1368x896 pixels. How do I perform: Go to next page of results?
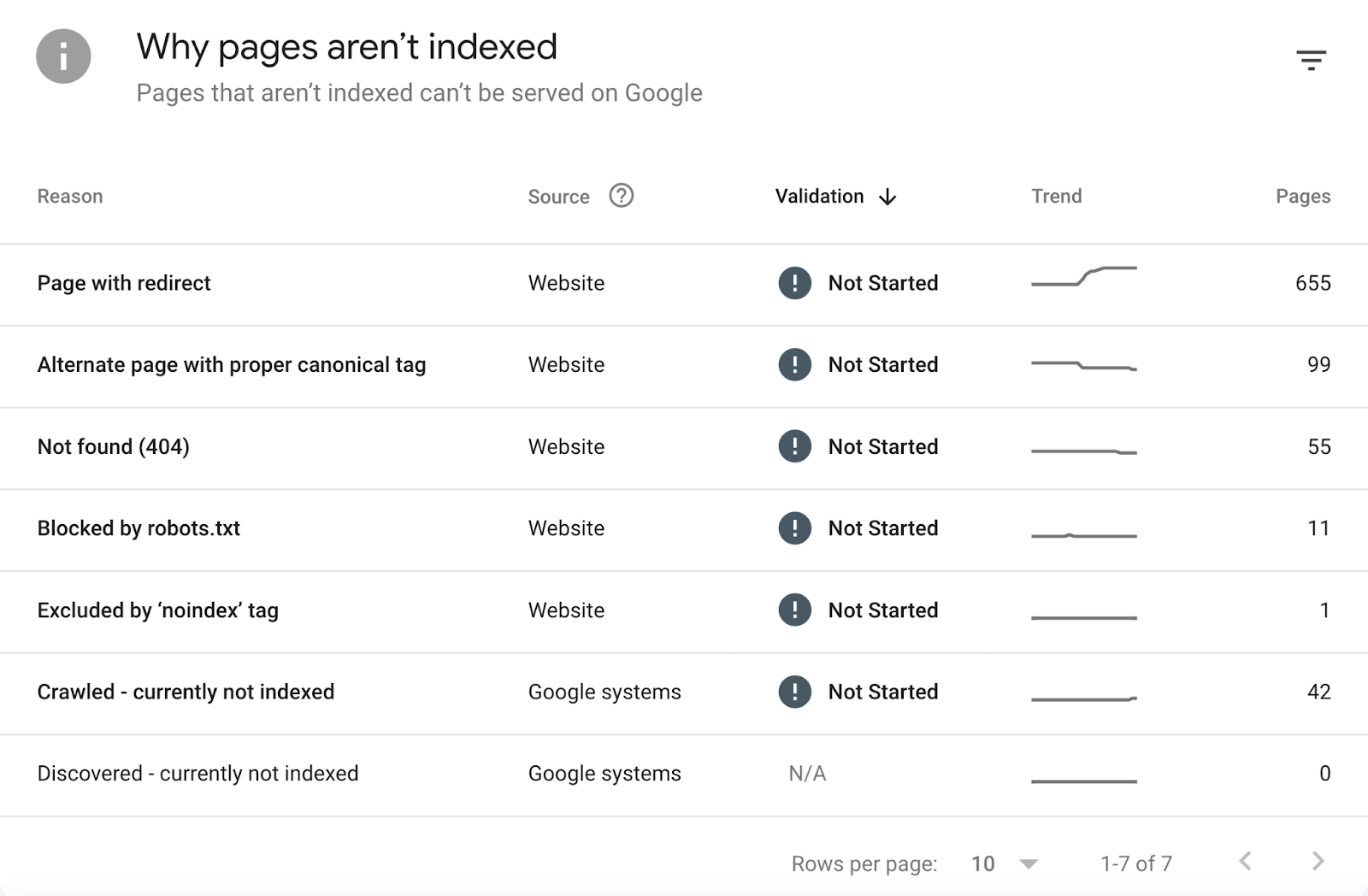(1318, 861)
